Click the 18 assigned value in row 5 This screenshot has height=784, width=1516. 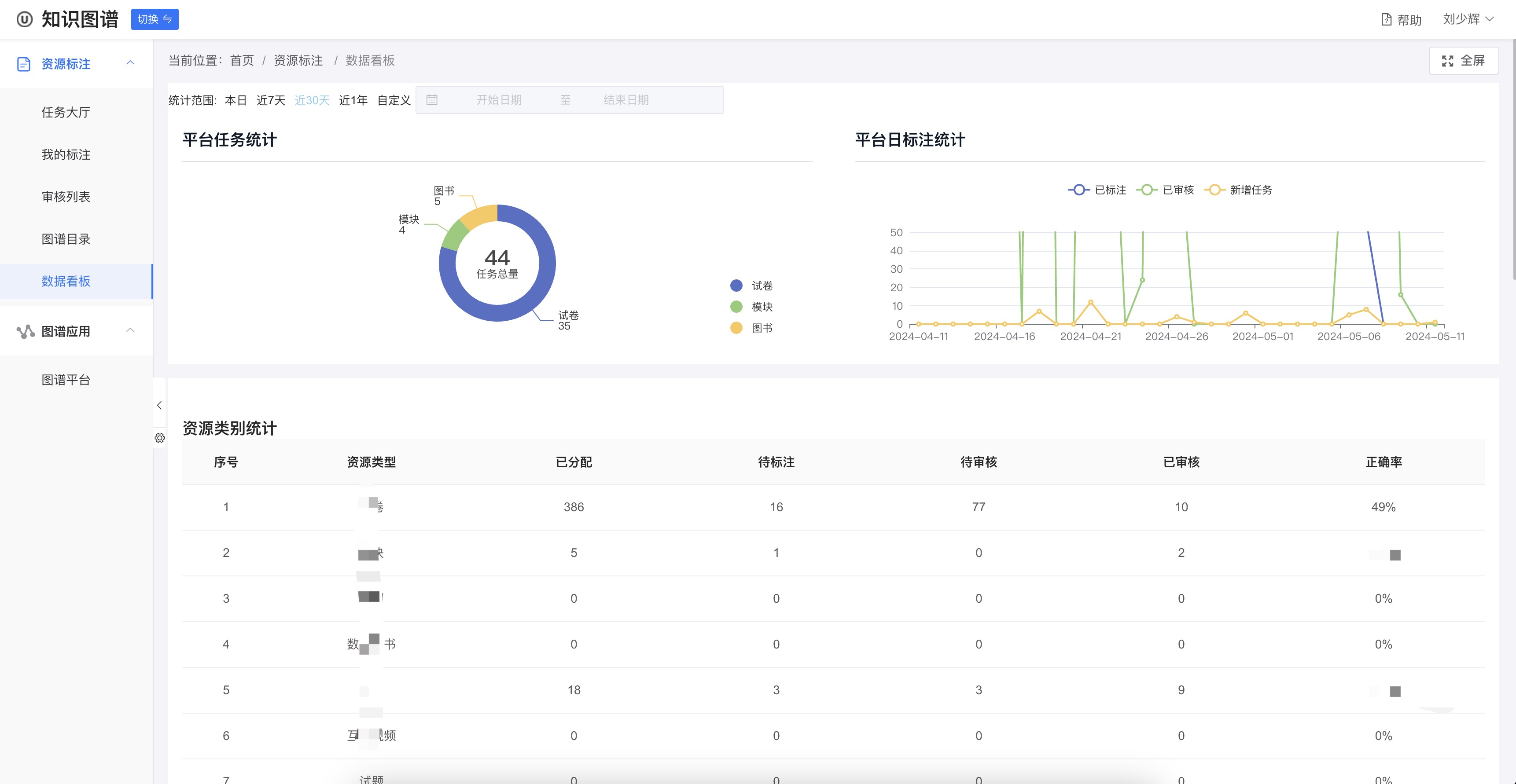[x=574, y=690]
